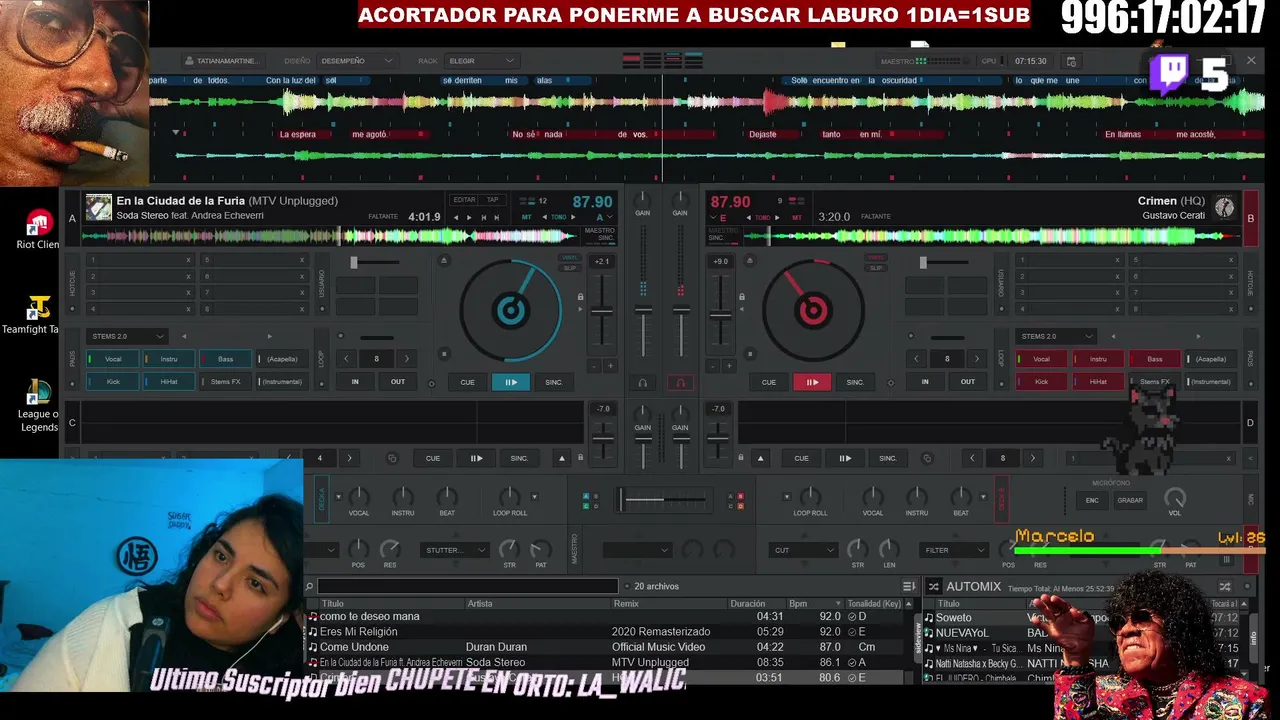Open the STUTTER effect dropdown

[456, 550]
